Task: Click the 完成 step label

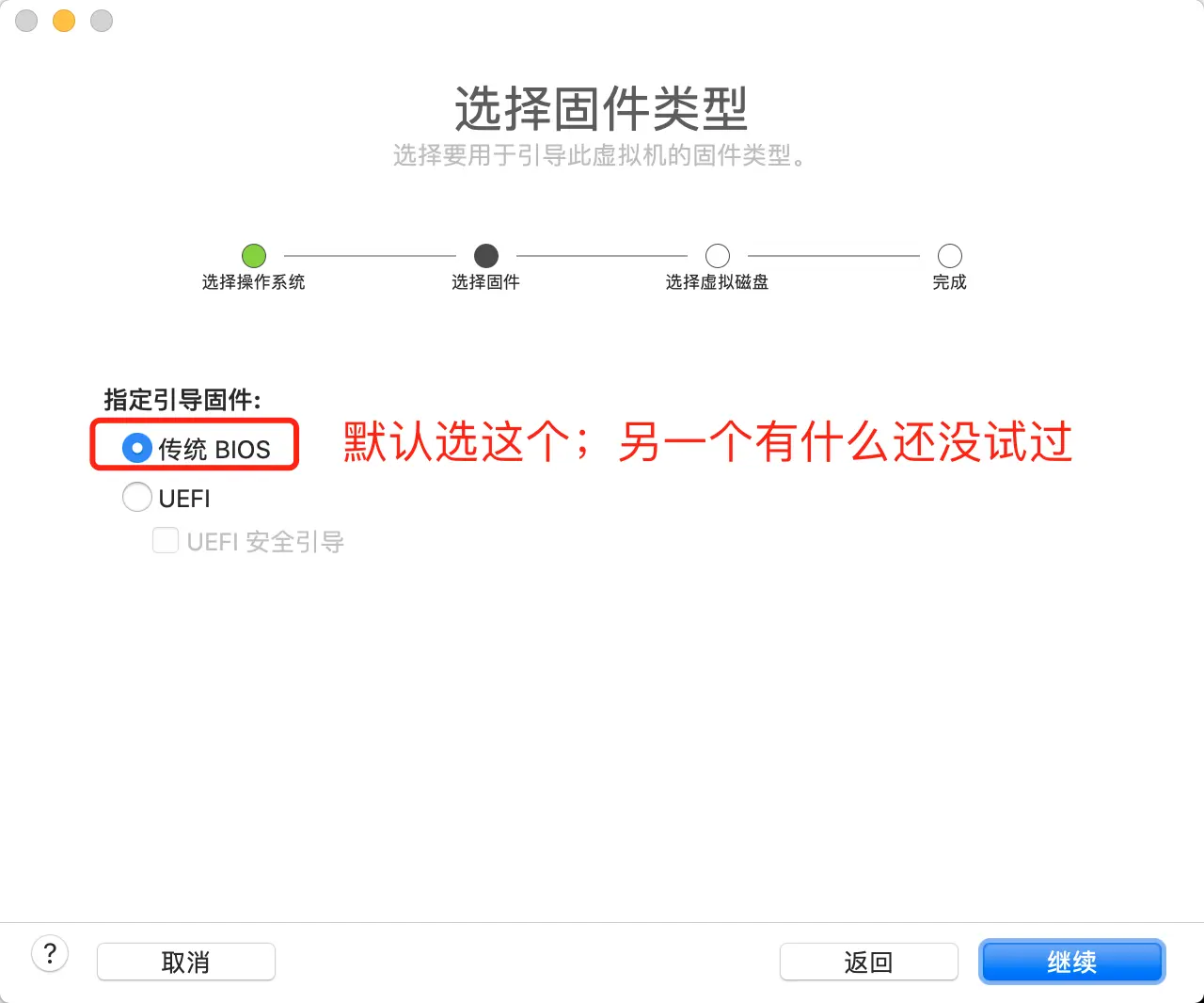Action: coord(950,282)
